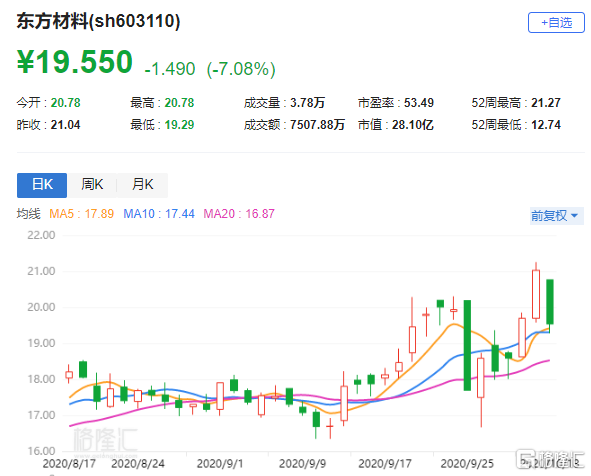The height and width of the screenshot is (476, 591).
Task: Click the 19.00 price axis label
Action: tap(41, 343)
